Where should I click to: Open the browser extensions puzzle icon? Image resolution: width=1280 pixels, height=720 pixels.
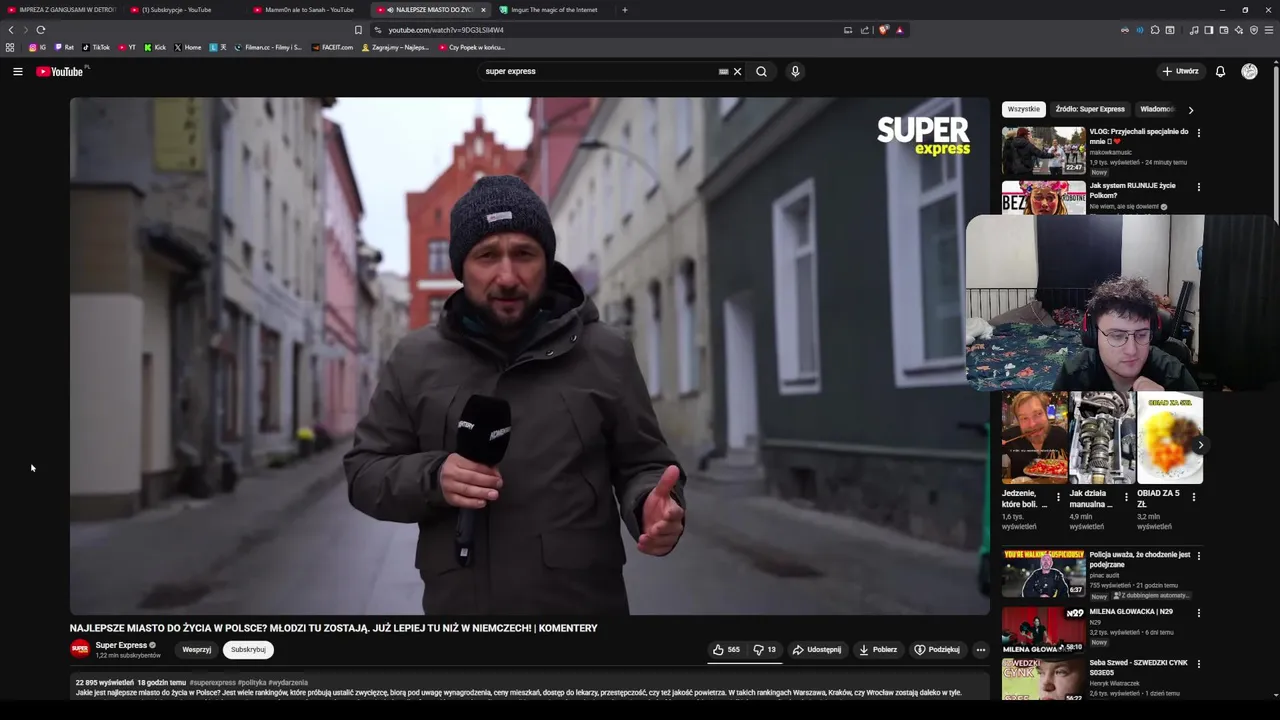[x=1155, y=29]
